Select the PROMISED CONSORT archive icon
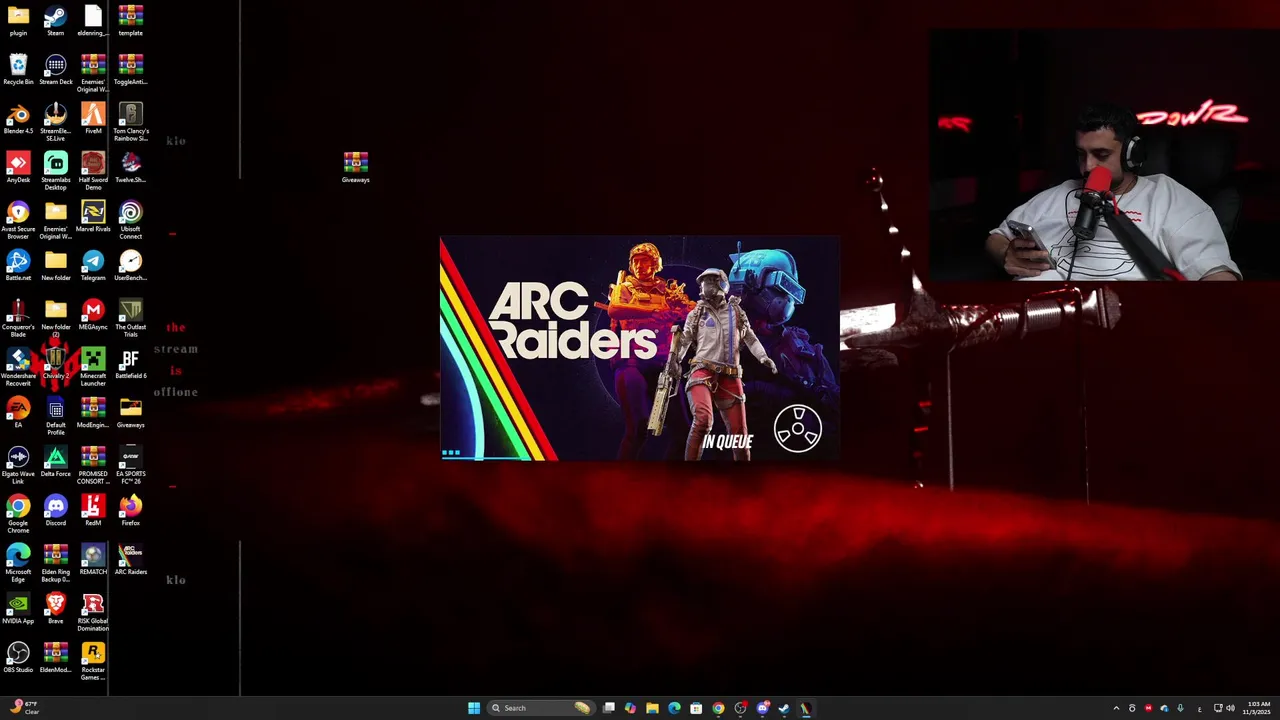The width and height of the screenshot is (1280, 720). [x=93, y=464]
